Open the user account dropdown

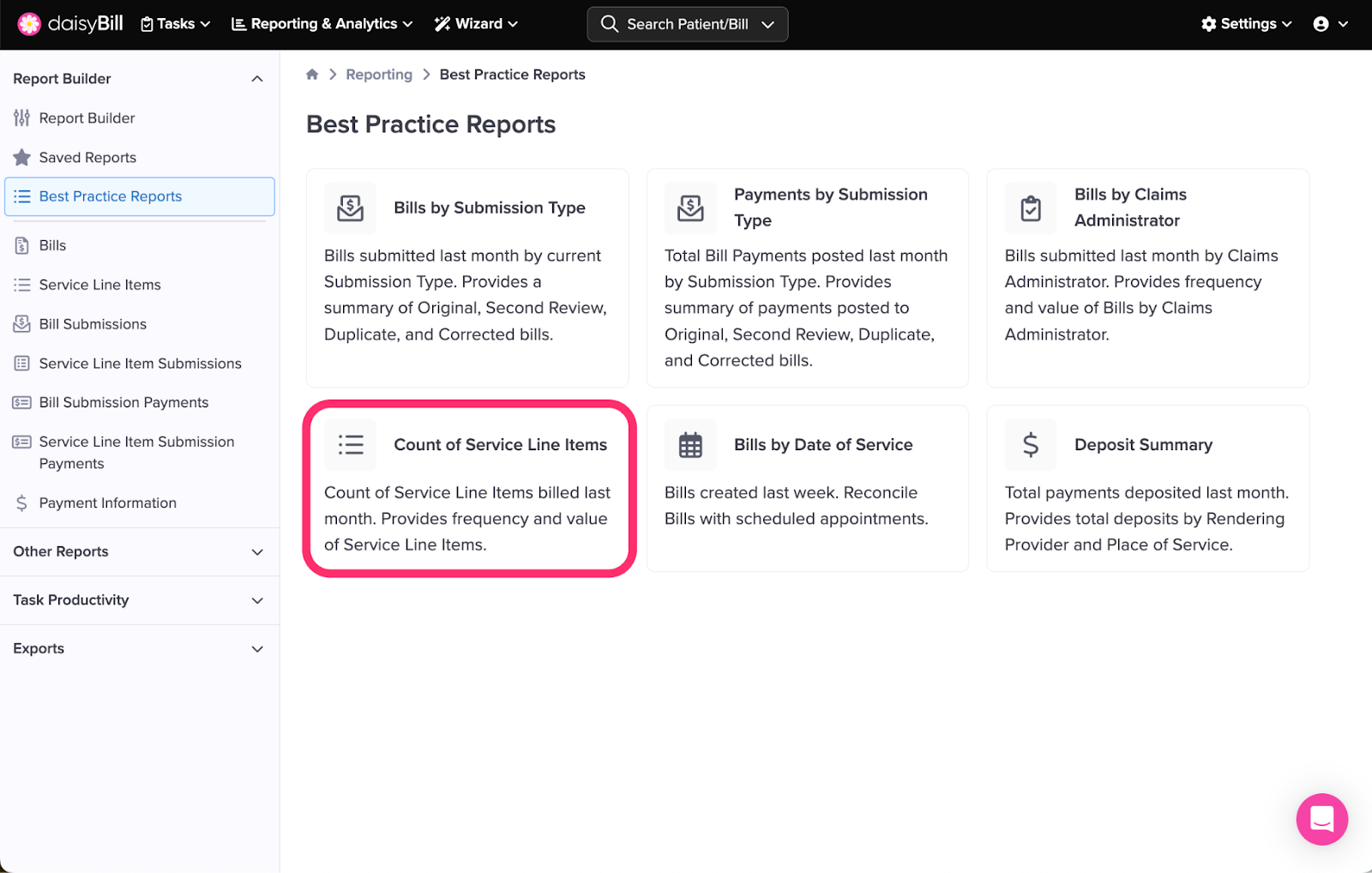pyautogui.click(x=1330, y=24)
